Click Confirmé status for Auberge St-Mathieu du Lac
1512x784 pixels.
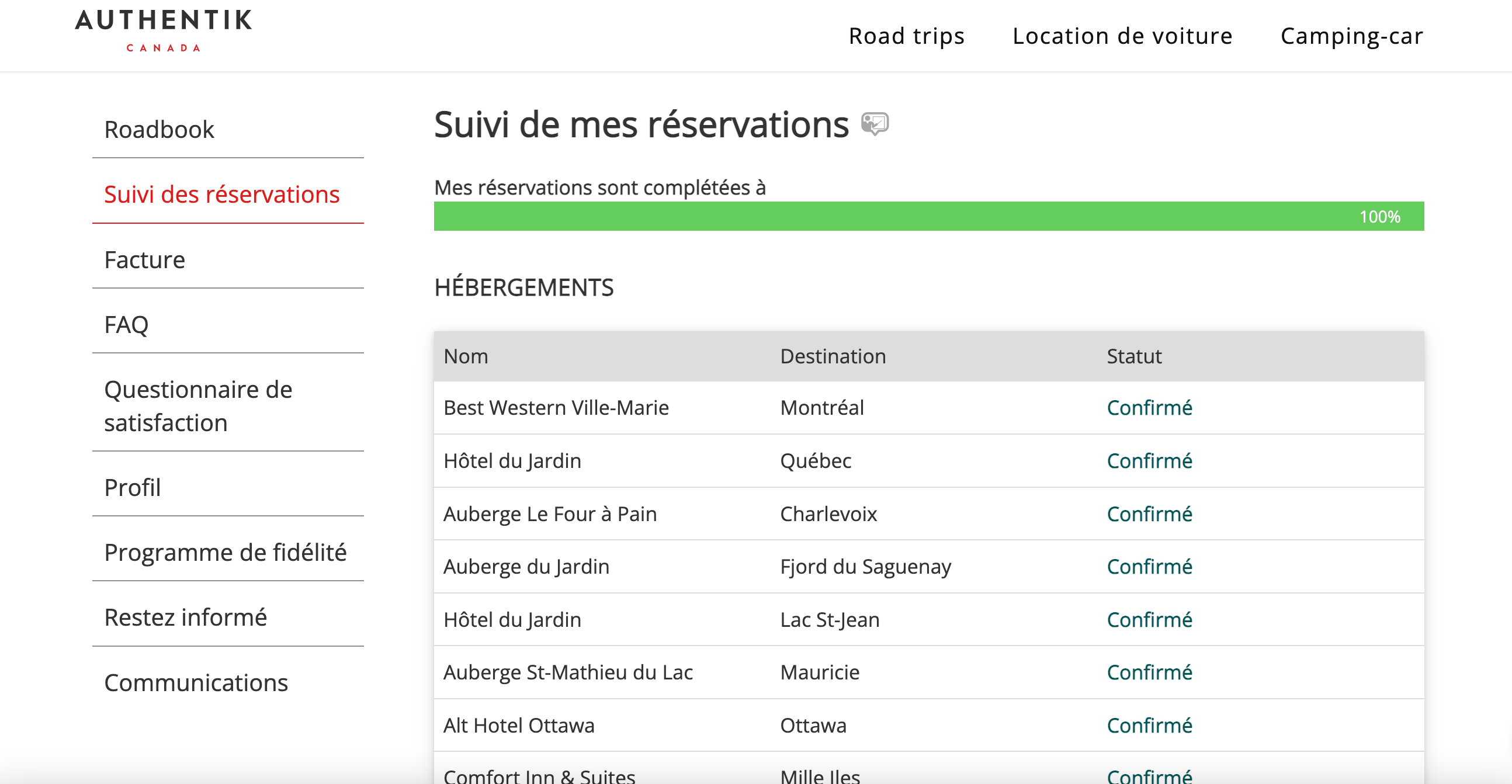point(1149,672)
